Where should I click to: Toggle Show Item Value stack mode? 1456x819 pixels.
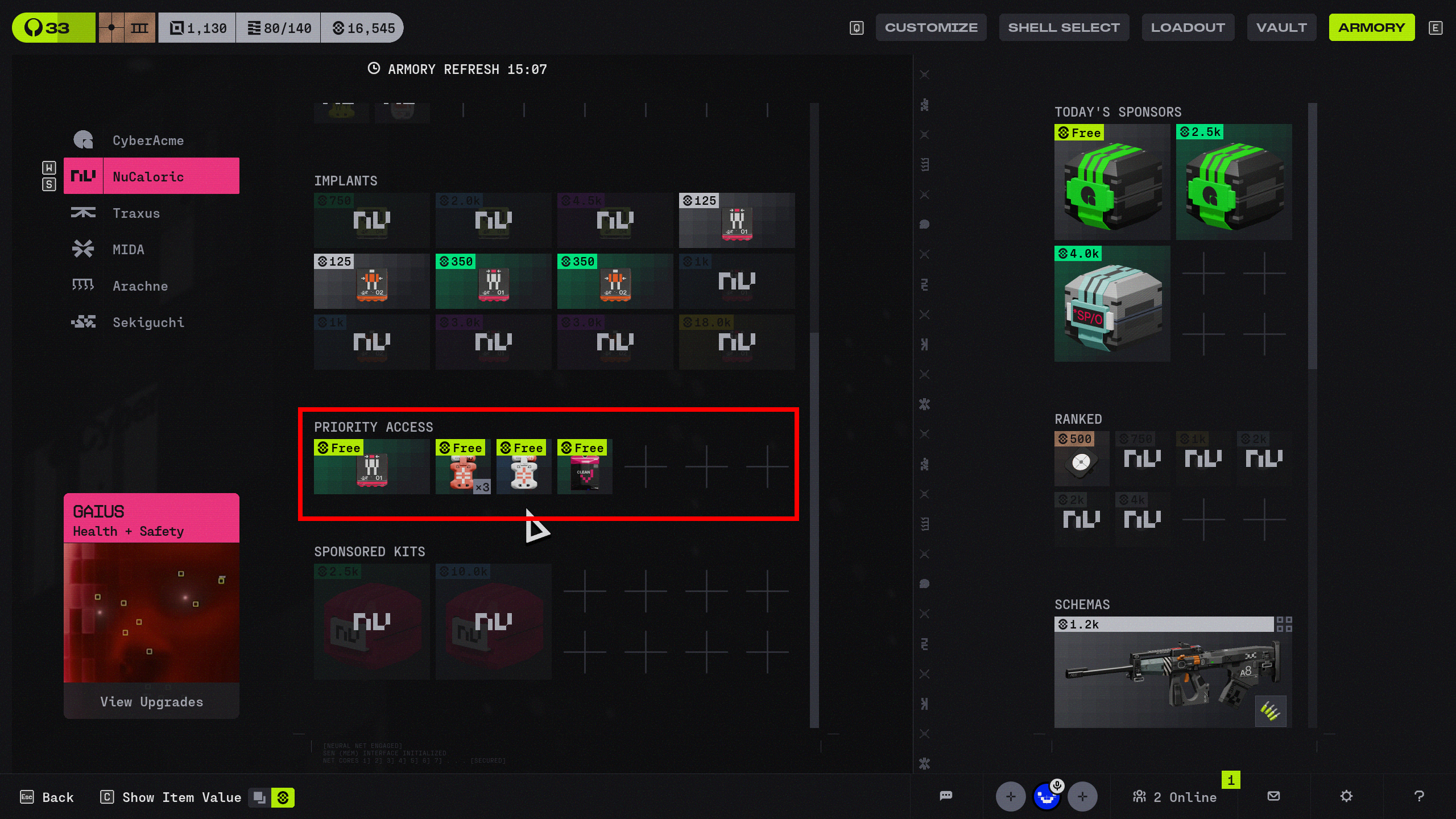point(259,797)
